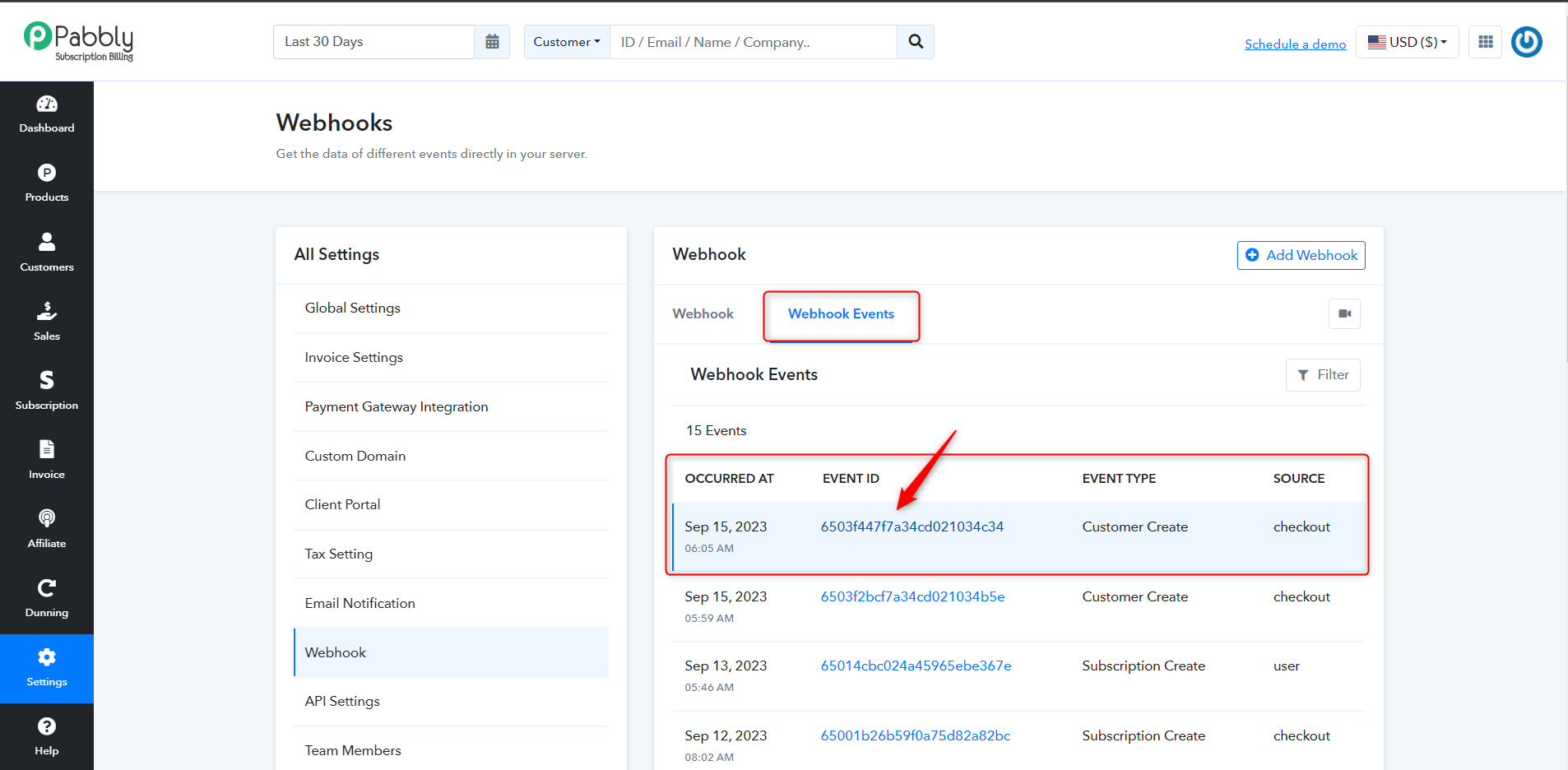Screen dimensions: 1568x770
Task: Click the SOURCE column header
Action: click(x=1299, y=479)
